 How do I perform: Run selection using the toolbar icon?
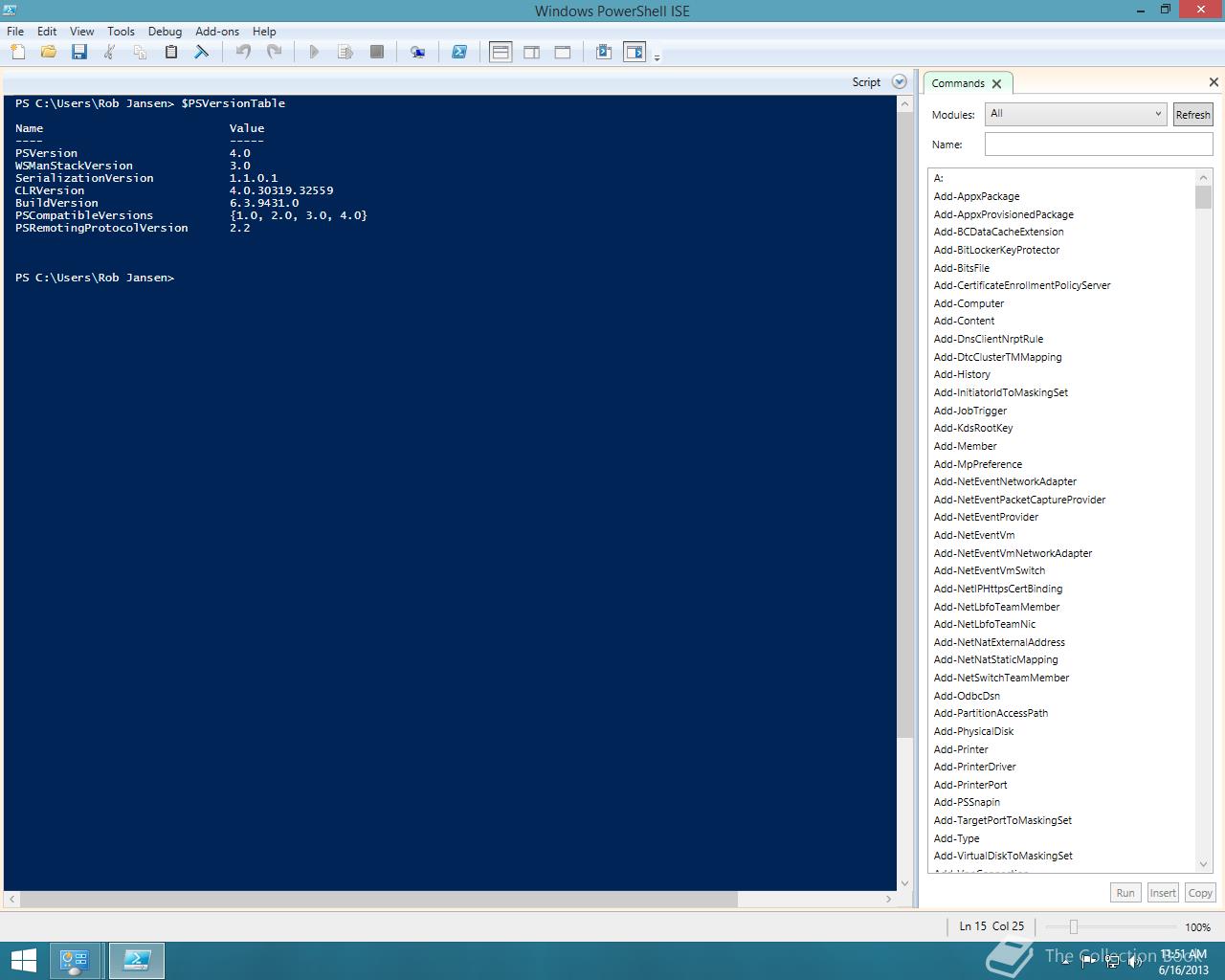point(345,52)
